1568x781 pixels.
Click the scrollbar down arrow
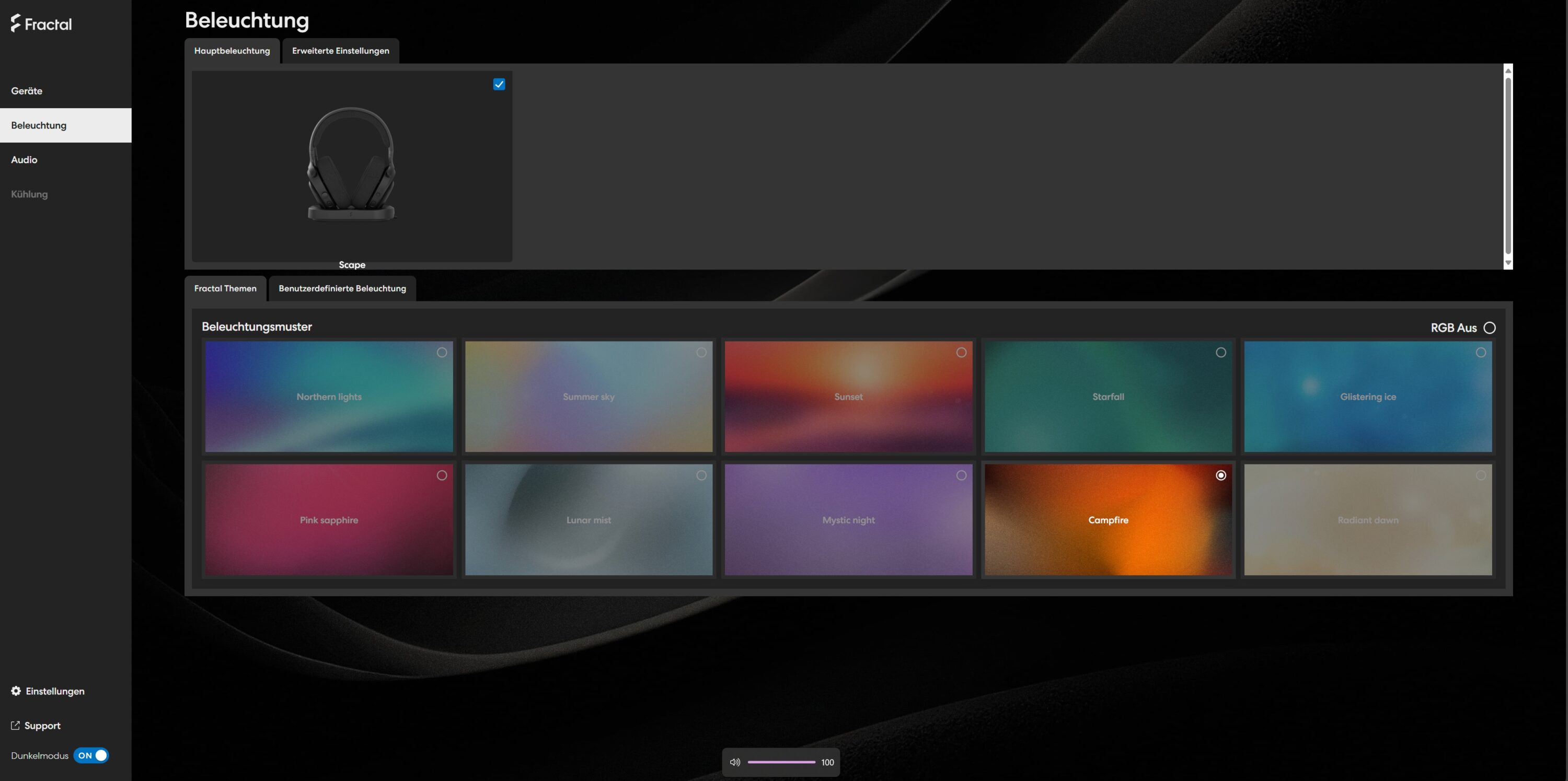click(1508, 263)
